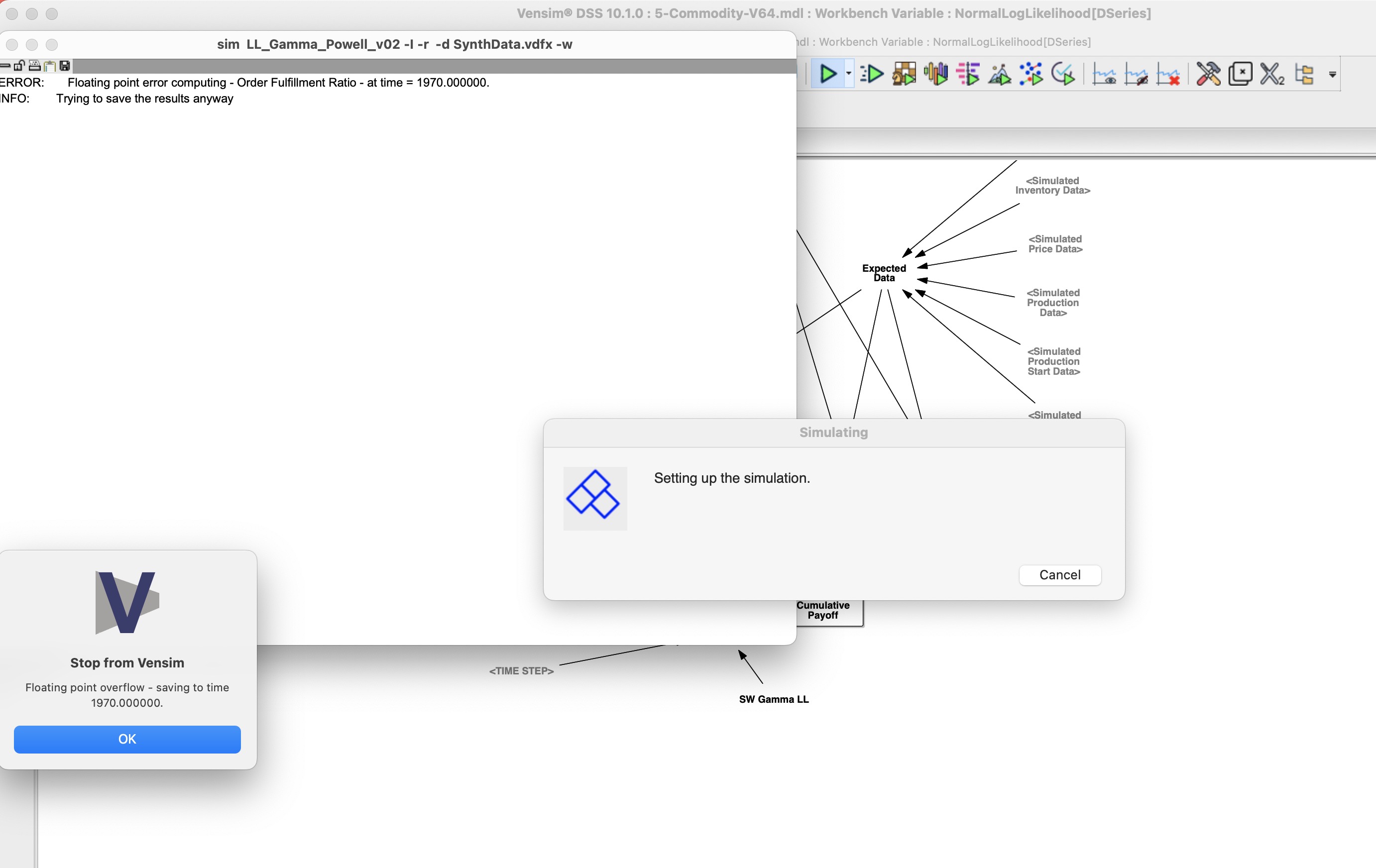This screenshot has height=868, width=1376.
Task: Open subscript control X2 icon
Action: [1272, 74]
